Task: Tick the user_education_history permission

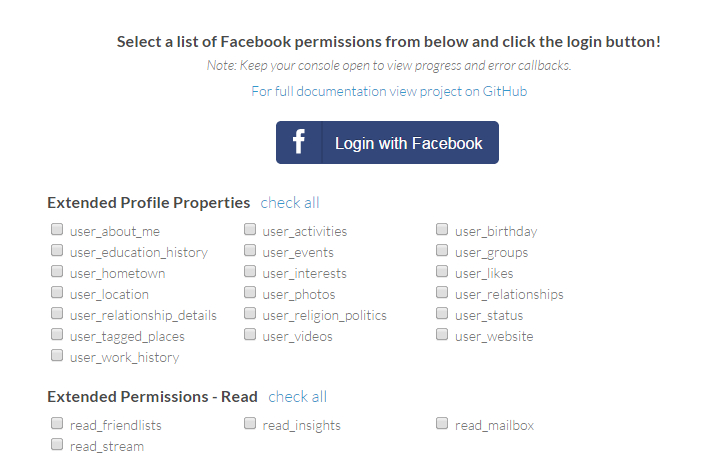Action: (x=57, y=251)
